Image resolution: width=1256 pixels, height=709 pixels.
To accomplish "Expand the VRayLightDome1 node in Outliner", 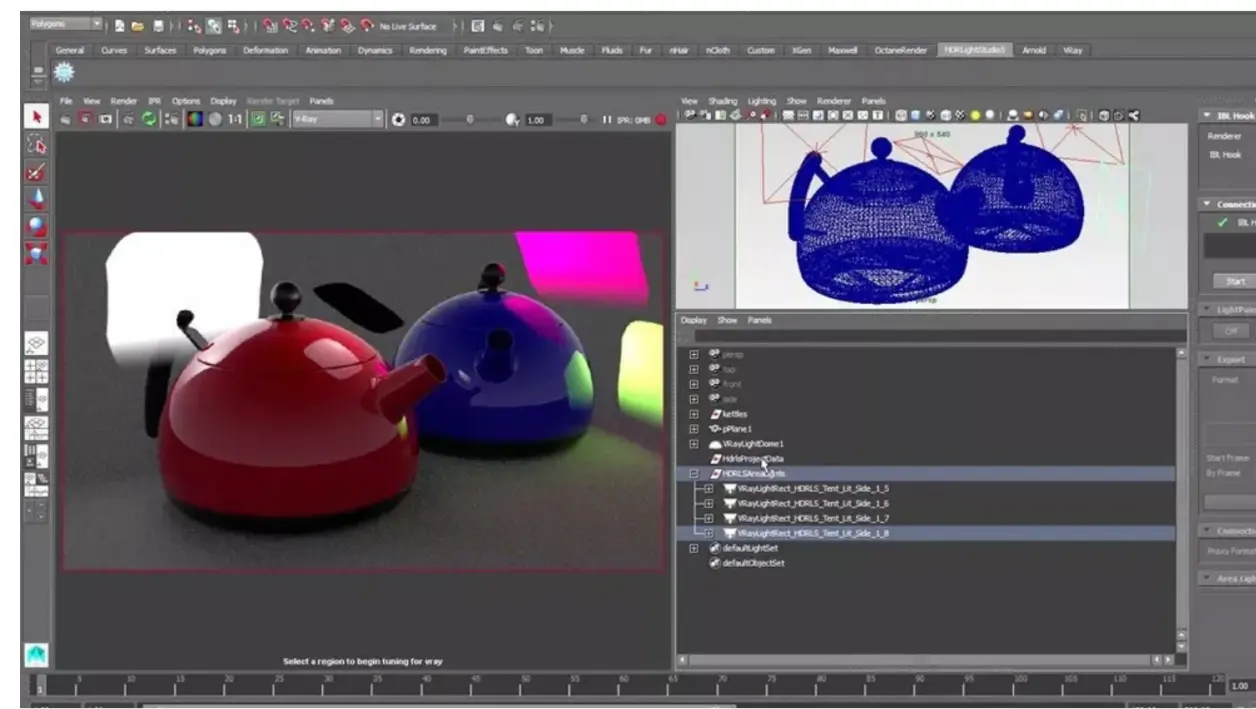I will tap(694, 444).
